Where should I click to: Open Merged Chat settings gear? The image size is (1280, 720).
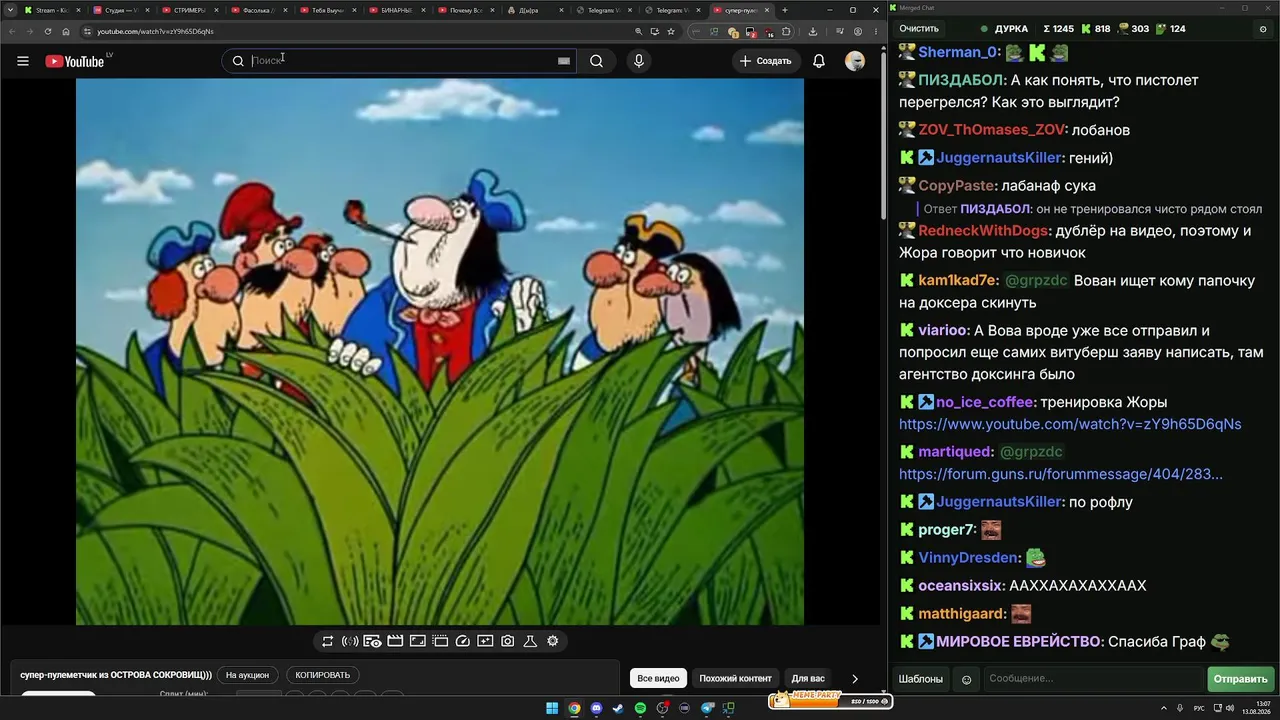1263,29
